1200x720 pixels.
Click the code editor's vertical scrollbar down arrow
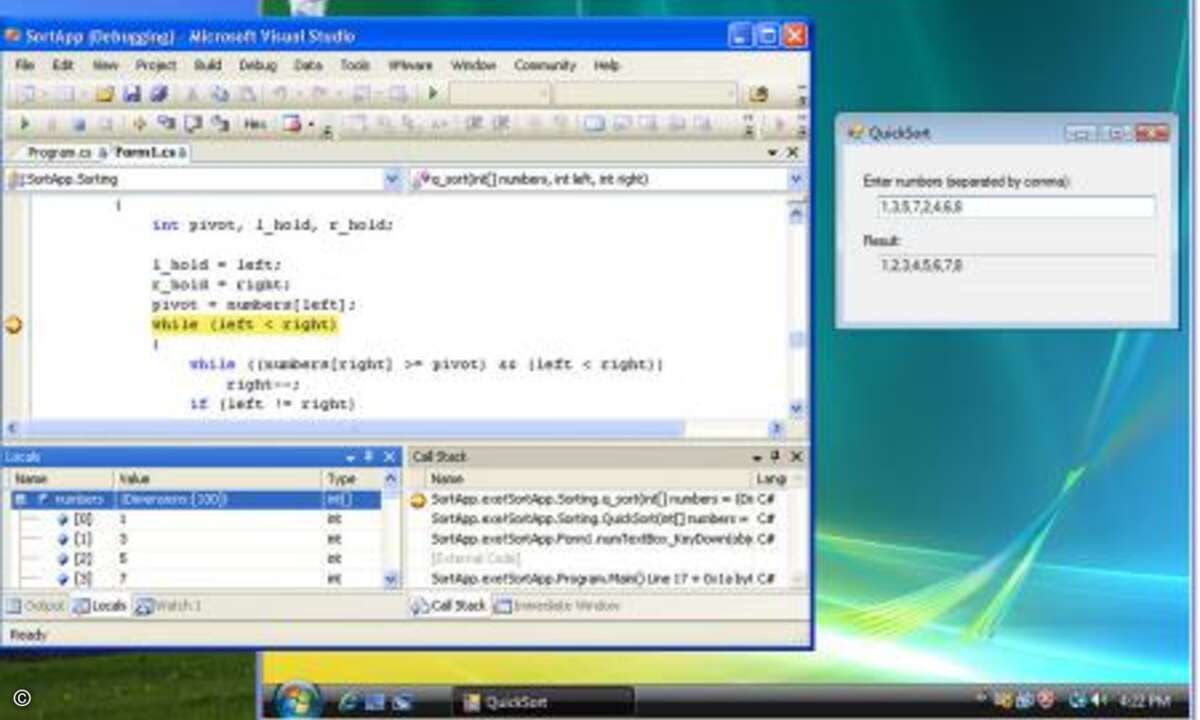coord(796,408)
